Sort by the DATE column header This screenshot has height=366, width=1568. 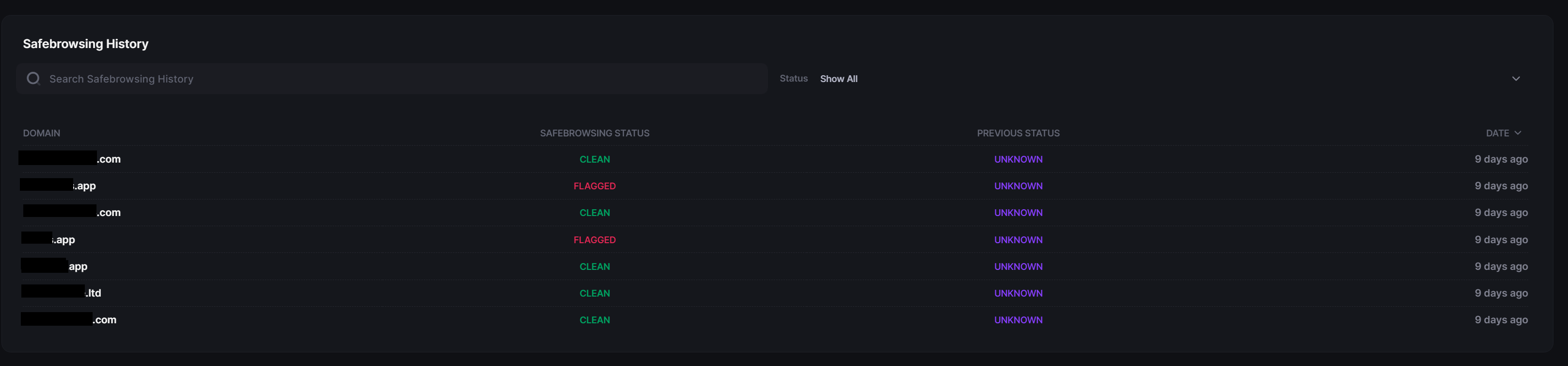(1497, 133)
